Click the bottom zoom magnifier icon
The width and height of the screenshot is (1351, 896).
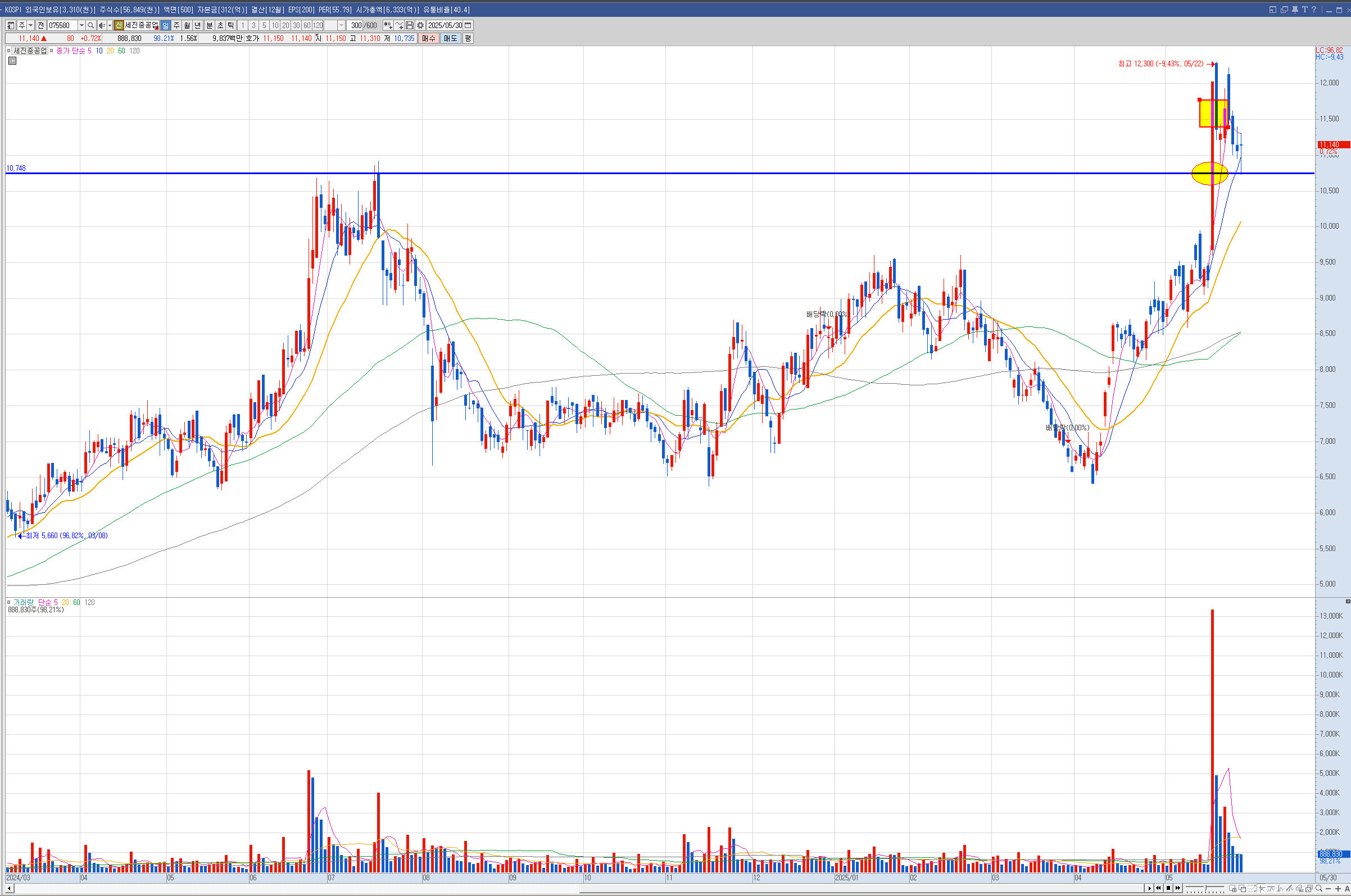pos(1319,889)
